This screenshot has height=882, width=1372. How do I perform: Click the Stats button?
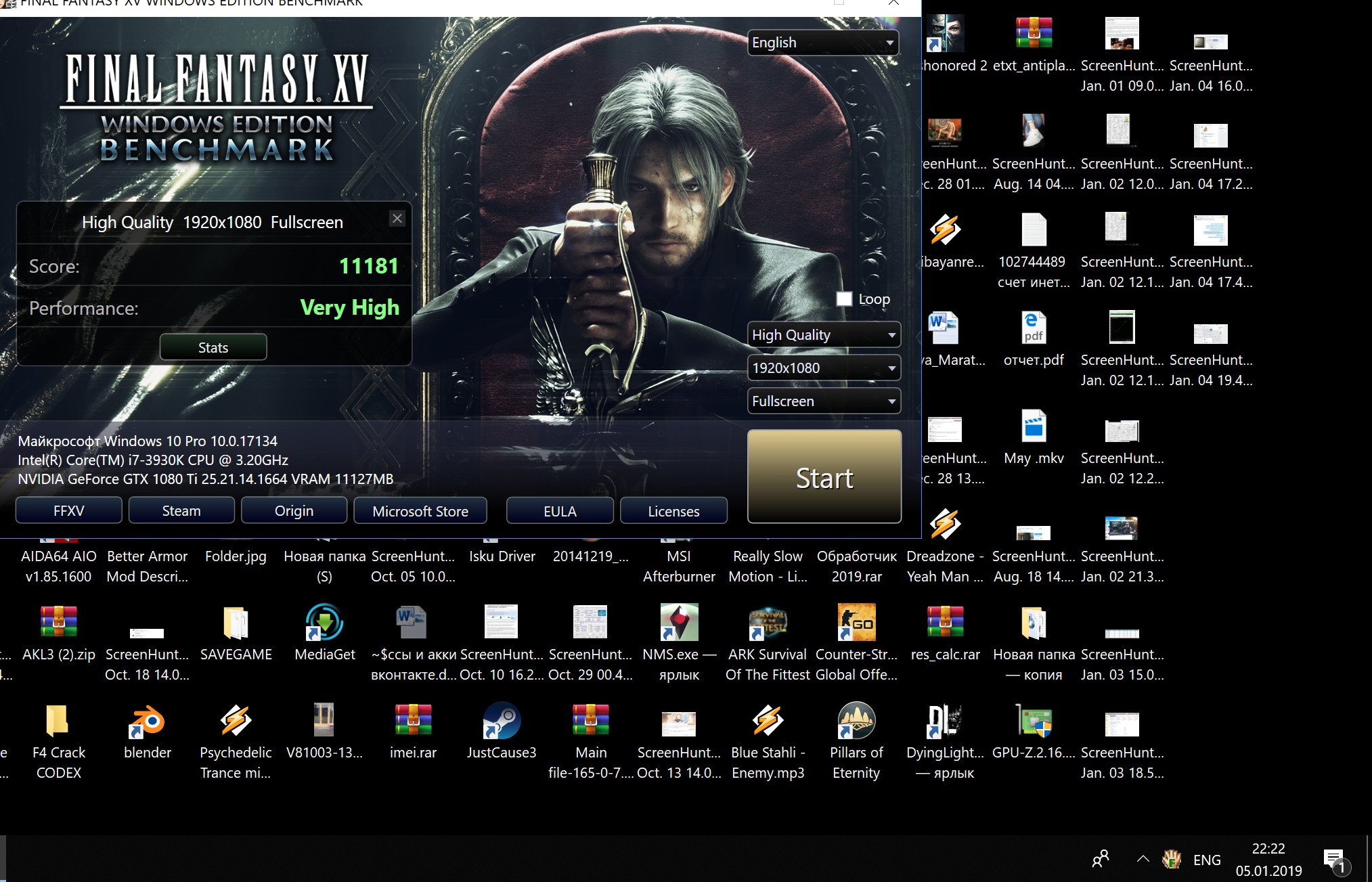point(213,347)
